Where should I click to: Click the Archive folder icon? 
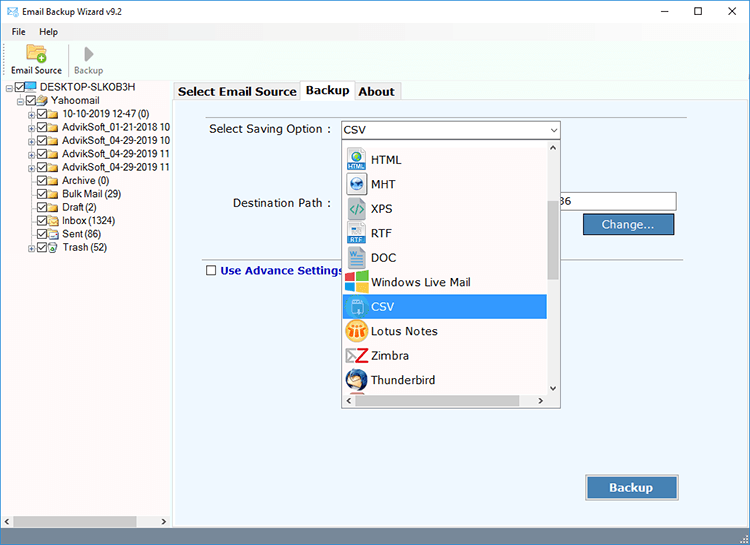pos(53,180)
